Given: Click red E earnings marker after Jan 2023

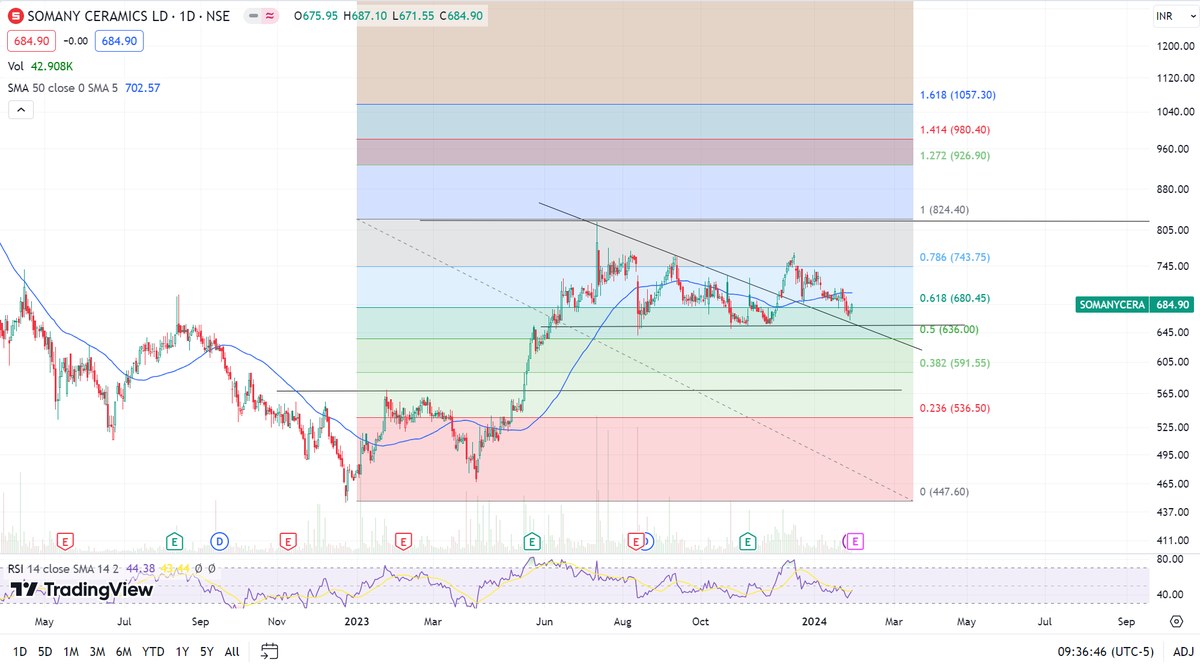Looking at the screenshot, I should [x=403, y=542].
